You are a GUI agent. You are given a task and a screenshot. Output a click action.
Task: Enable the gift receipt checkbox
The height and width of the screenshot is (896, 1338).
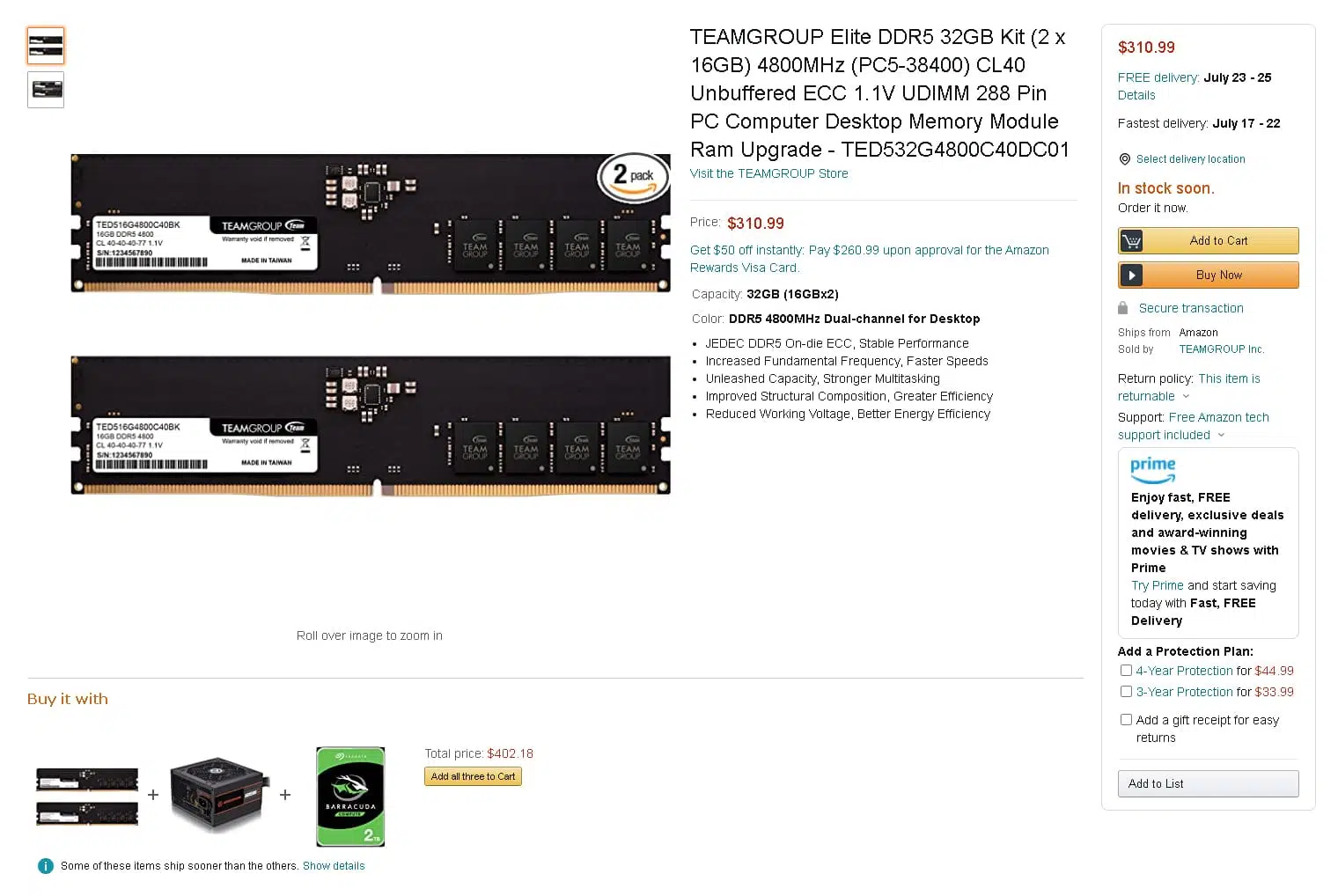point(1126,720)
